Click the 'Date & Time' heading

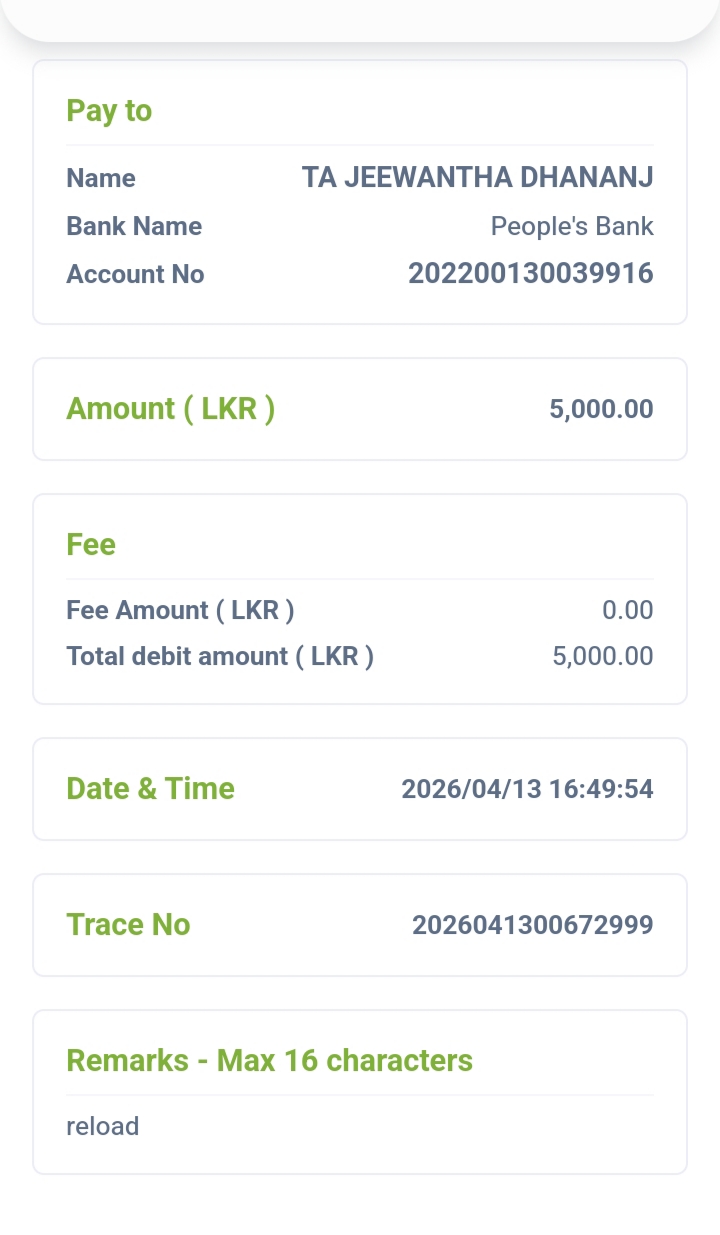[150, 789]
